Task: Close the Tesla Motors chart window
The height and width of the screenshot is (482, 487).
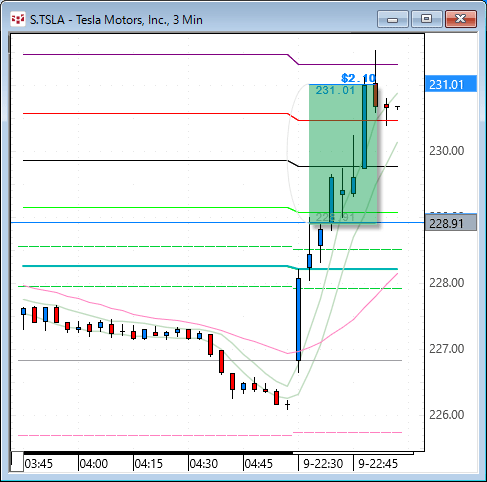Action: point(461,19)
